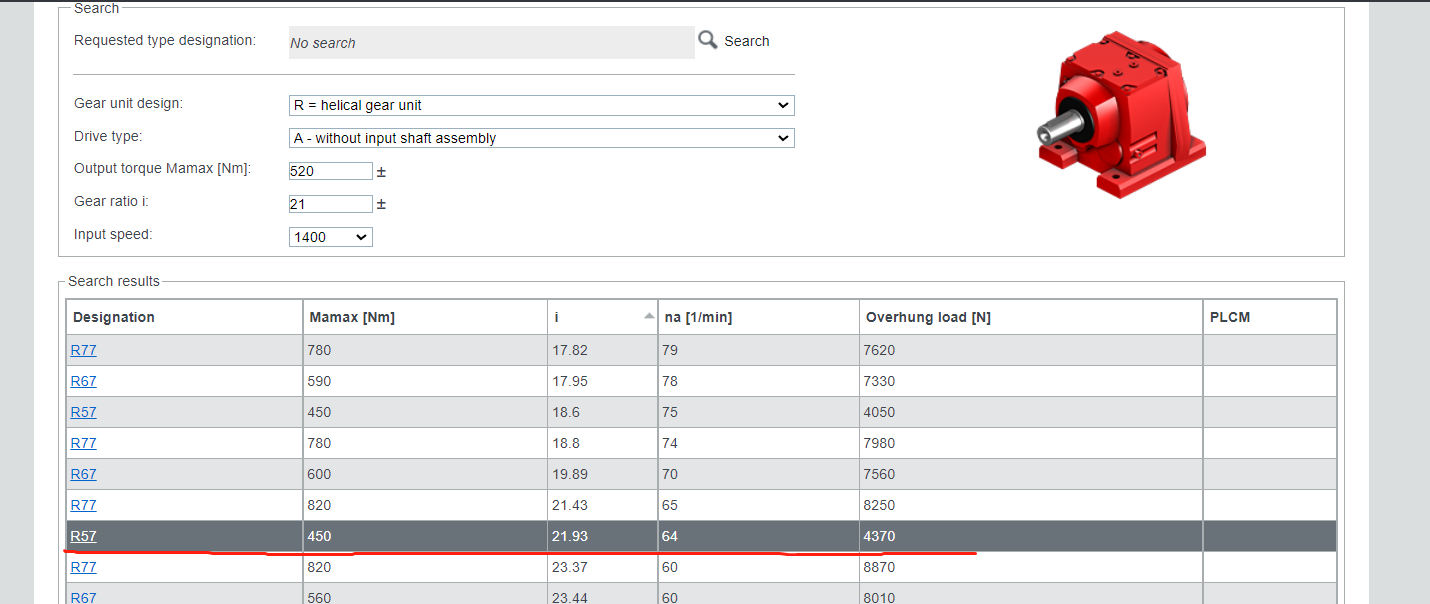Click output speed value 70
This screenshot has width=1430, height=604.
click(670, 474)
